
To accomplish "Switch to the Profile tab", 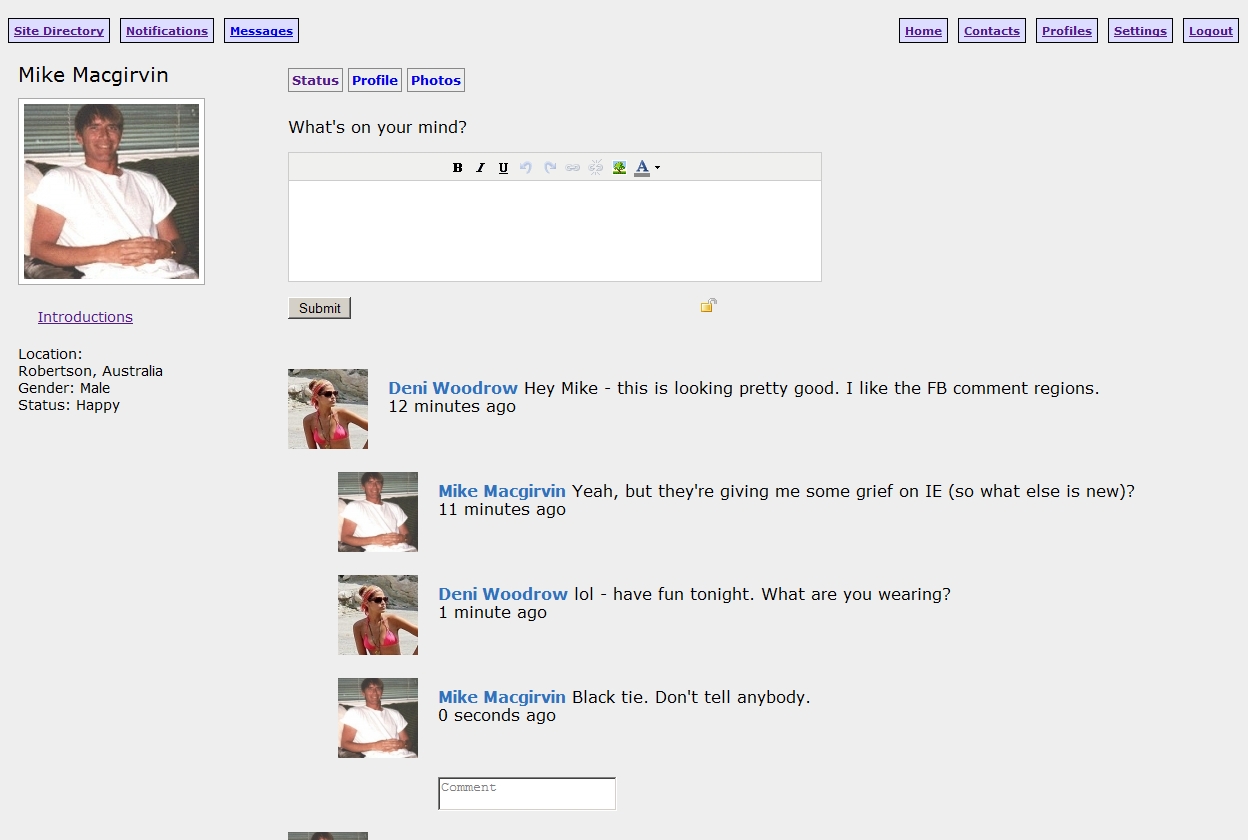I will pyautogui.click(x=375, y=81).
